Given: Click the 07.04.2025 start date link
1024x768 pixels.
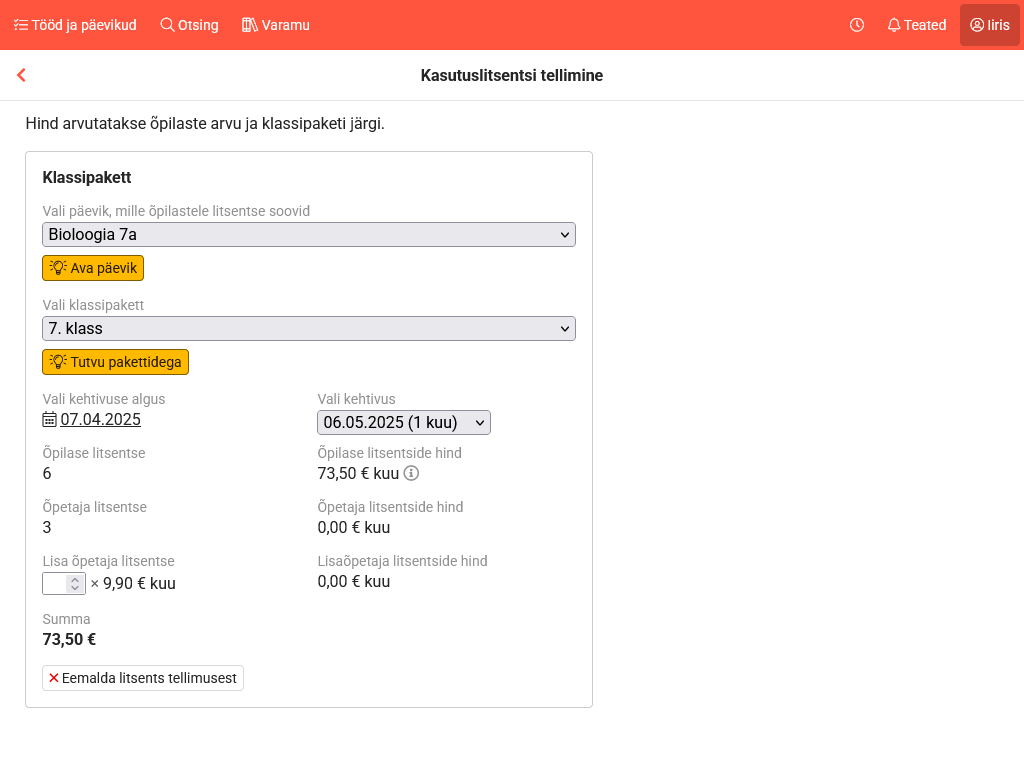Looking at the screenshot, I should pos(100,420).
